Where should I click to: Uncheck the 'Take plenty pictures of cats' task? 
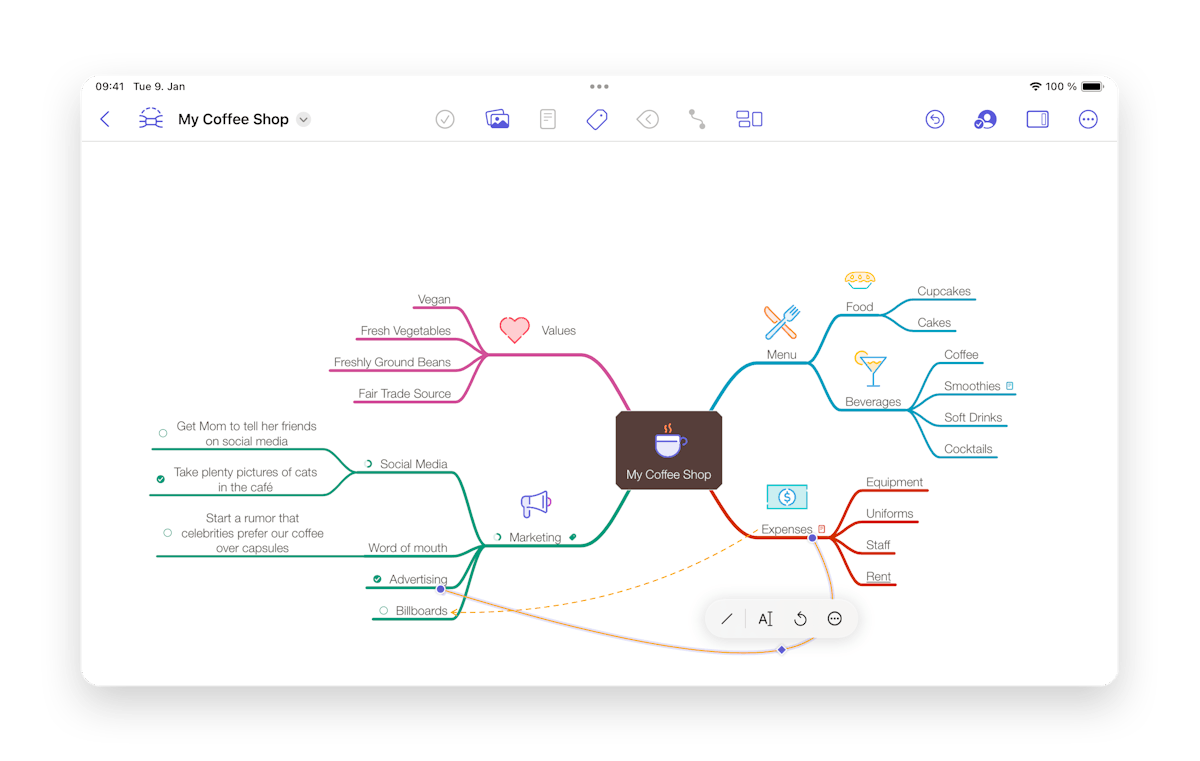click(x=159, y=478)
